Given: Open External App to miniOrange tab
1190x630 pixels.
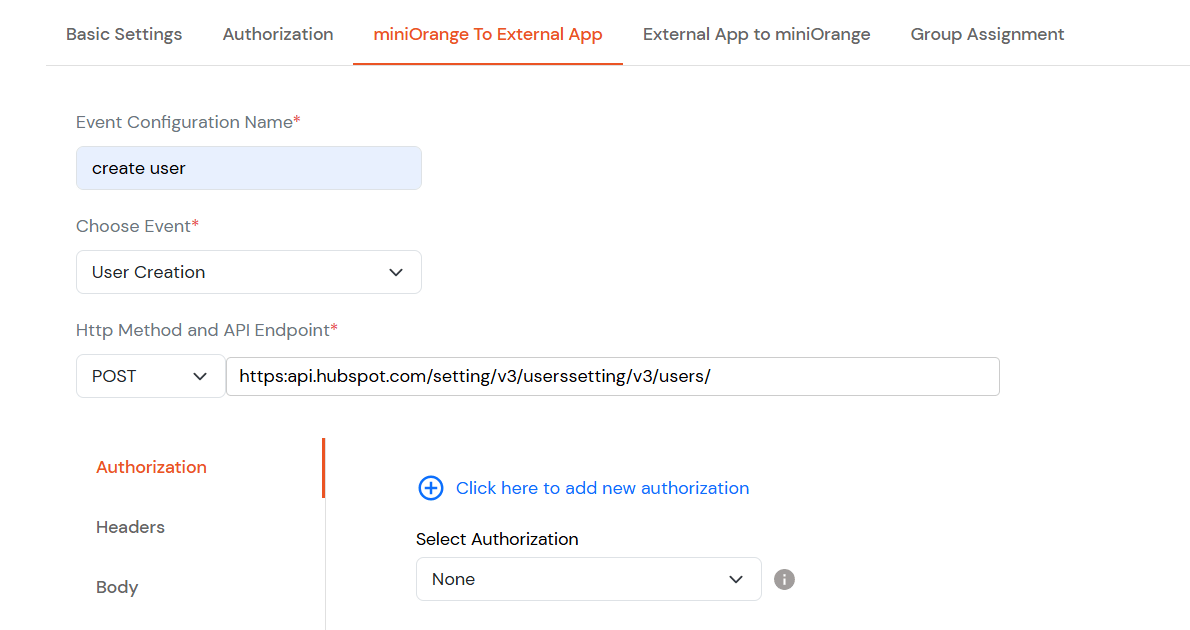Looking at the screenshot, I should tap(757, 34).
